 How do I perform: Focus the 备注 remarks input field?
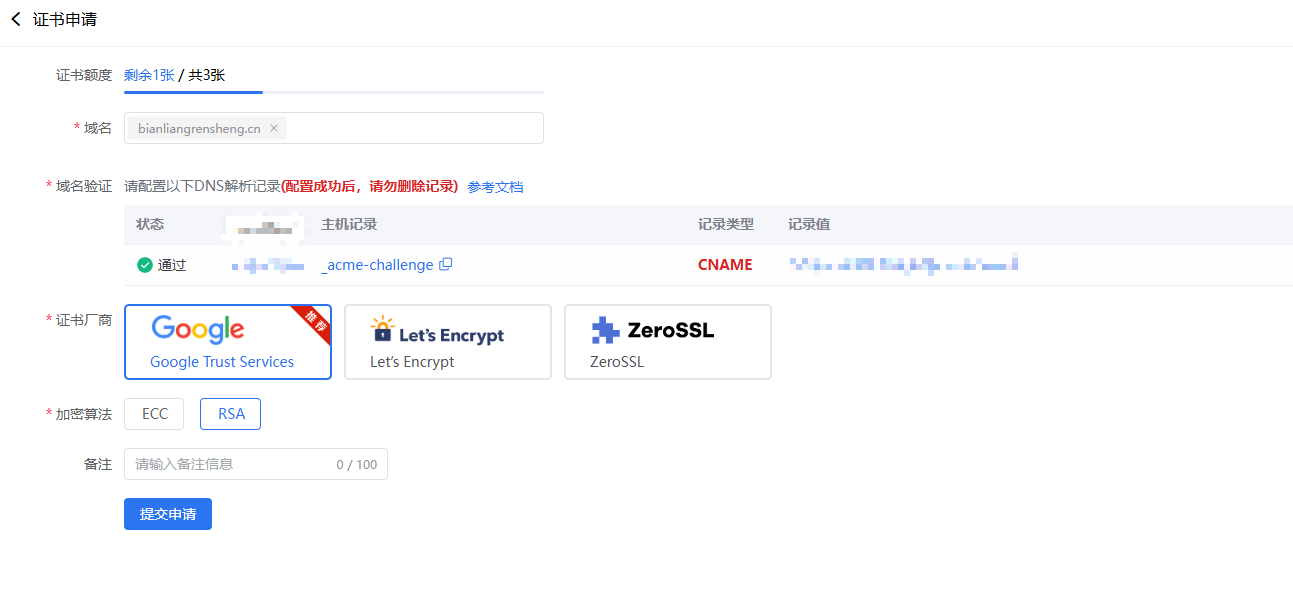tap(256, 464)
